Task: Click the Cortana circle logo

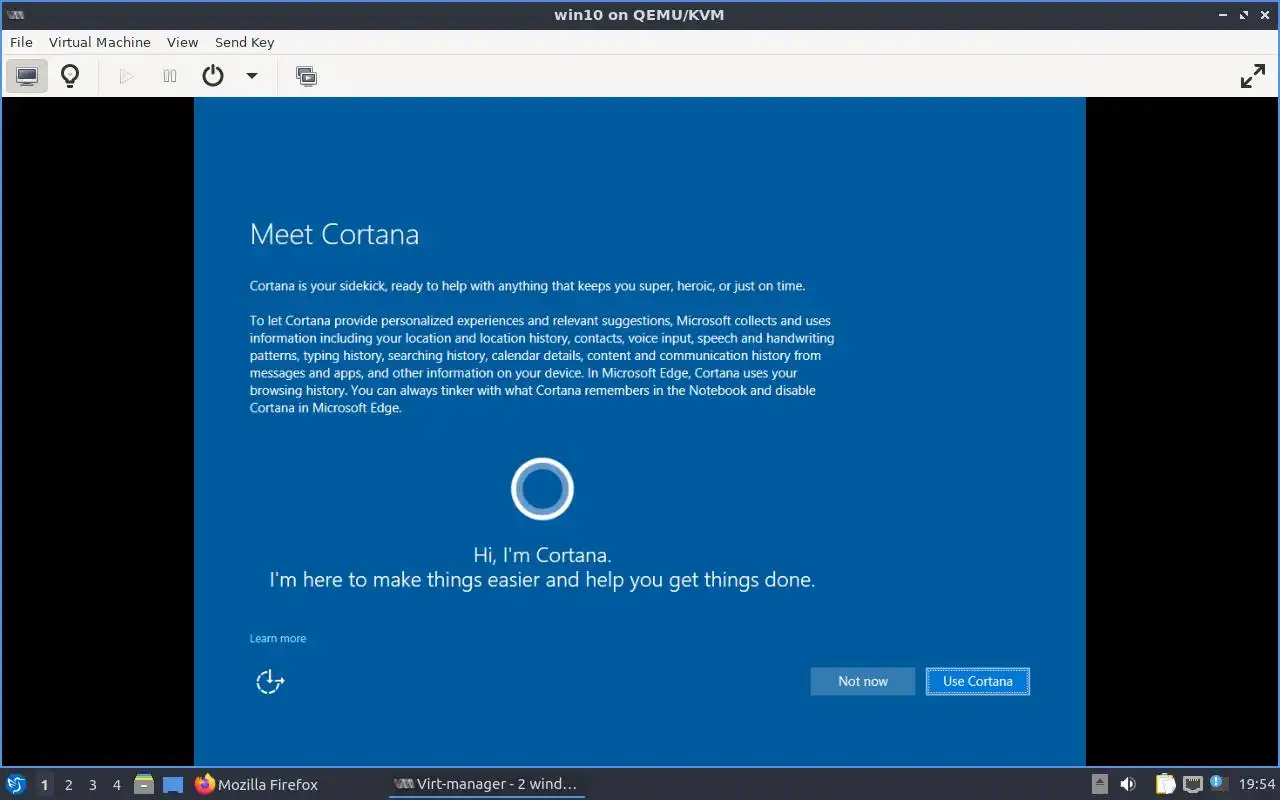Action: click(x=542, y=489)
